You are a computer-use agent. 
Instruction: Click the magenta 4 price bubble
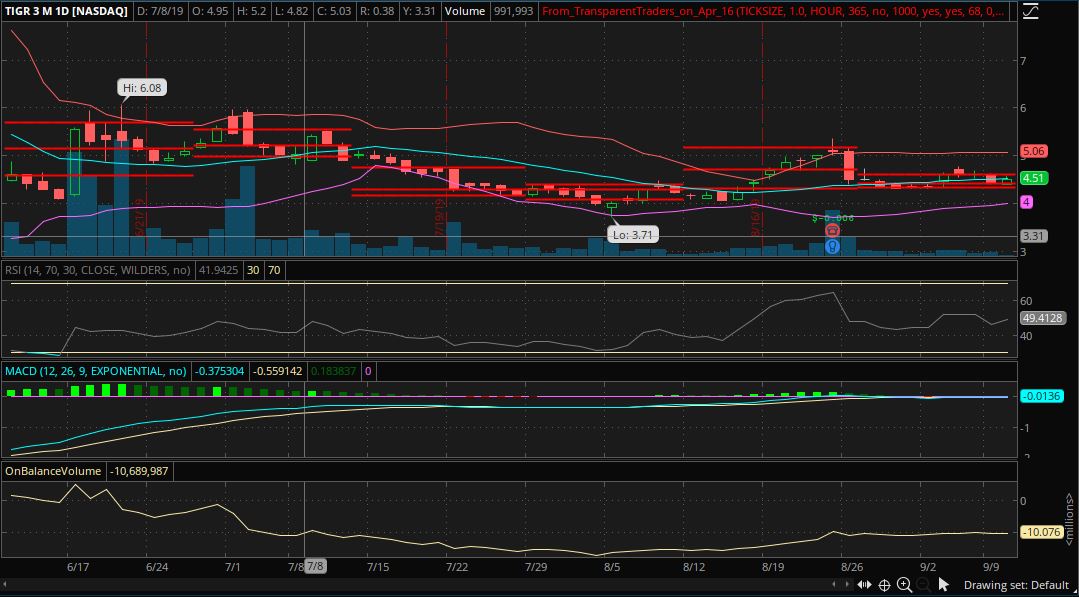[1026, 202]
